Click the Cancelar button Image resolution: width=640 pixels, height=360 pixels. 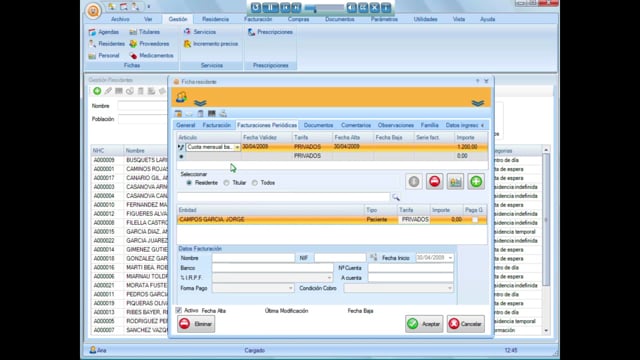pyautogui.click(x=466, y=324)
